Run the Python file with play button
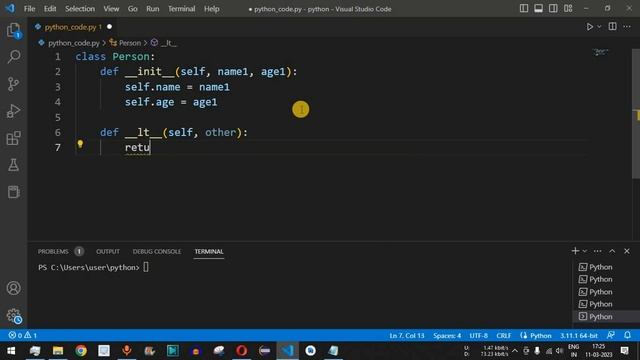The width and height of the screenshot is (640, 360). click(589, 27)
